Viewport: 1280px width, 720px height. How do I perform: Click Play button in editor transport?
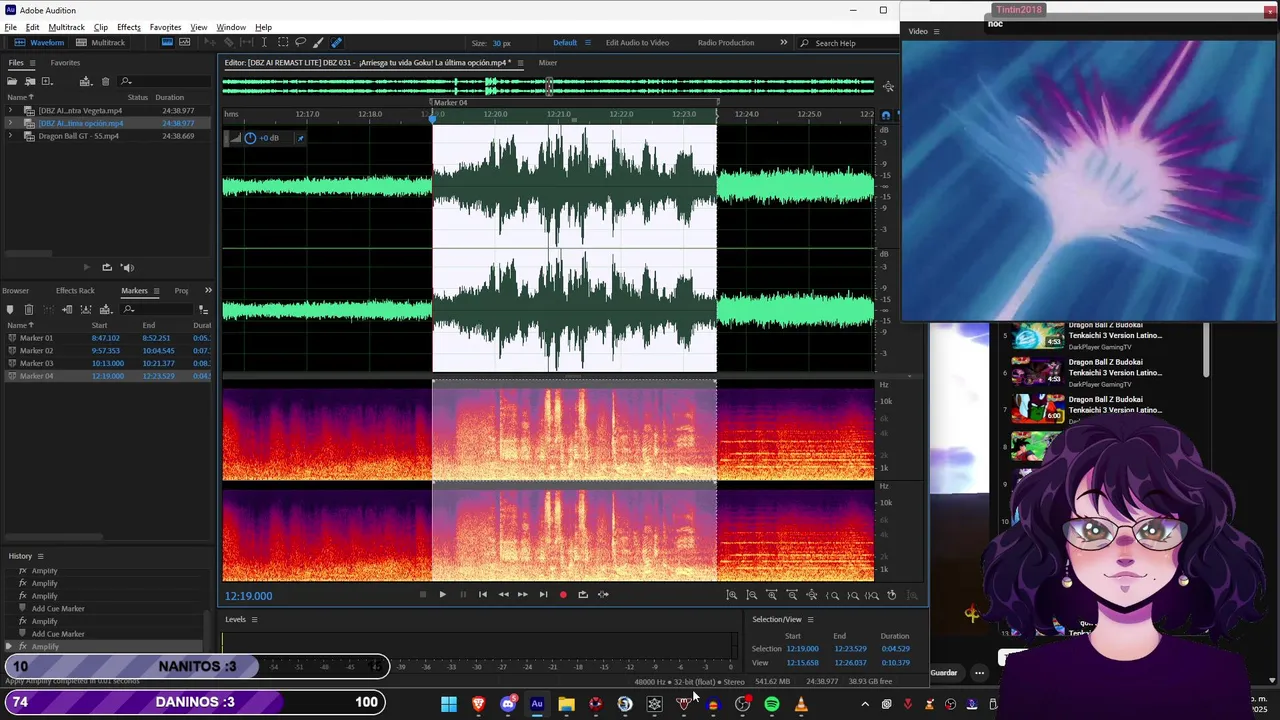[442, 595]
